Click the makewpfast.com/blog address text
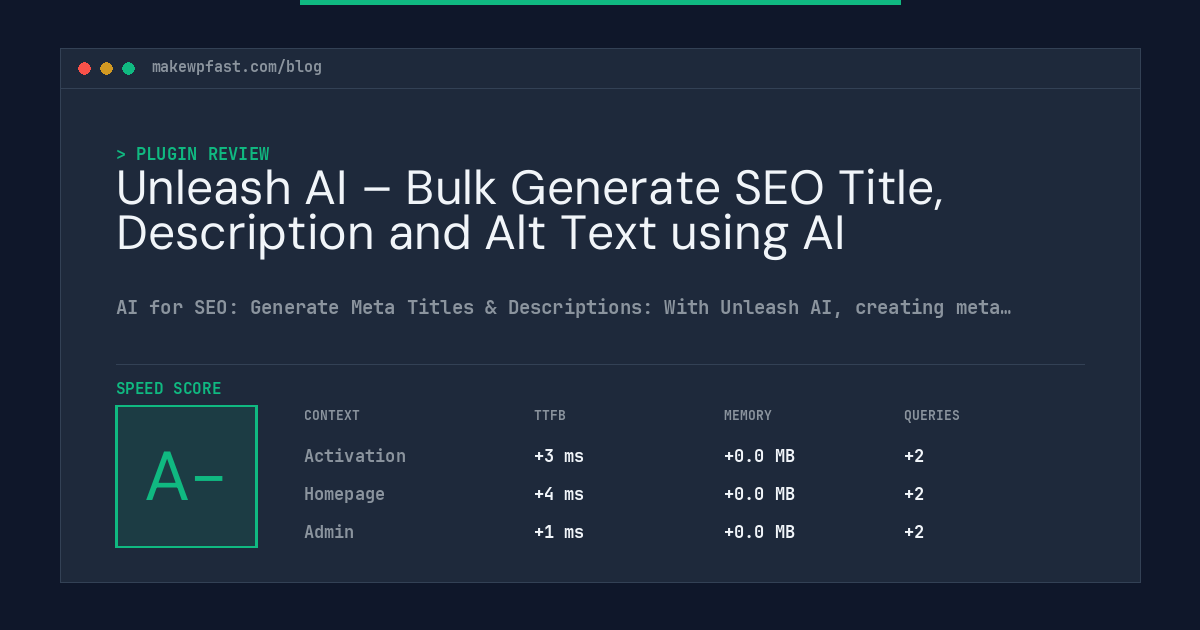The image size is (1200, 630). (237, 67)
